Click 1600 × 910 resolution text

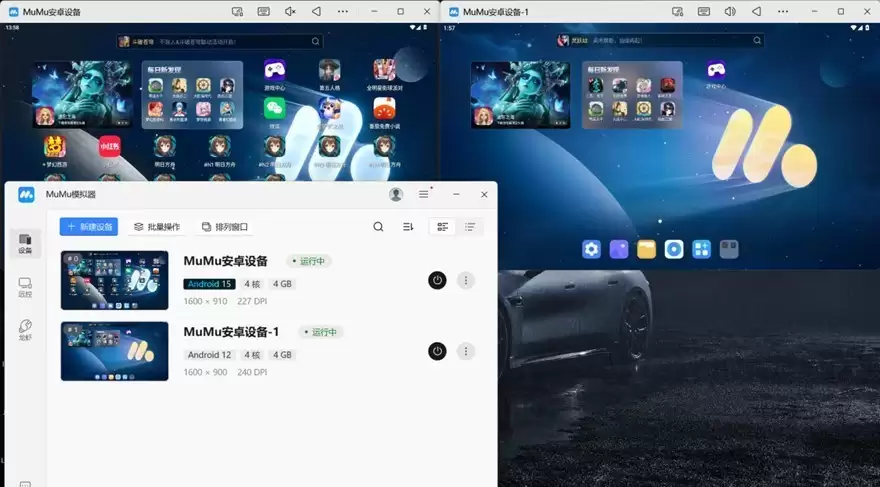205,301
